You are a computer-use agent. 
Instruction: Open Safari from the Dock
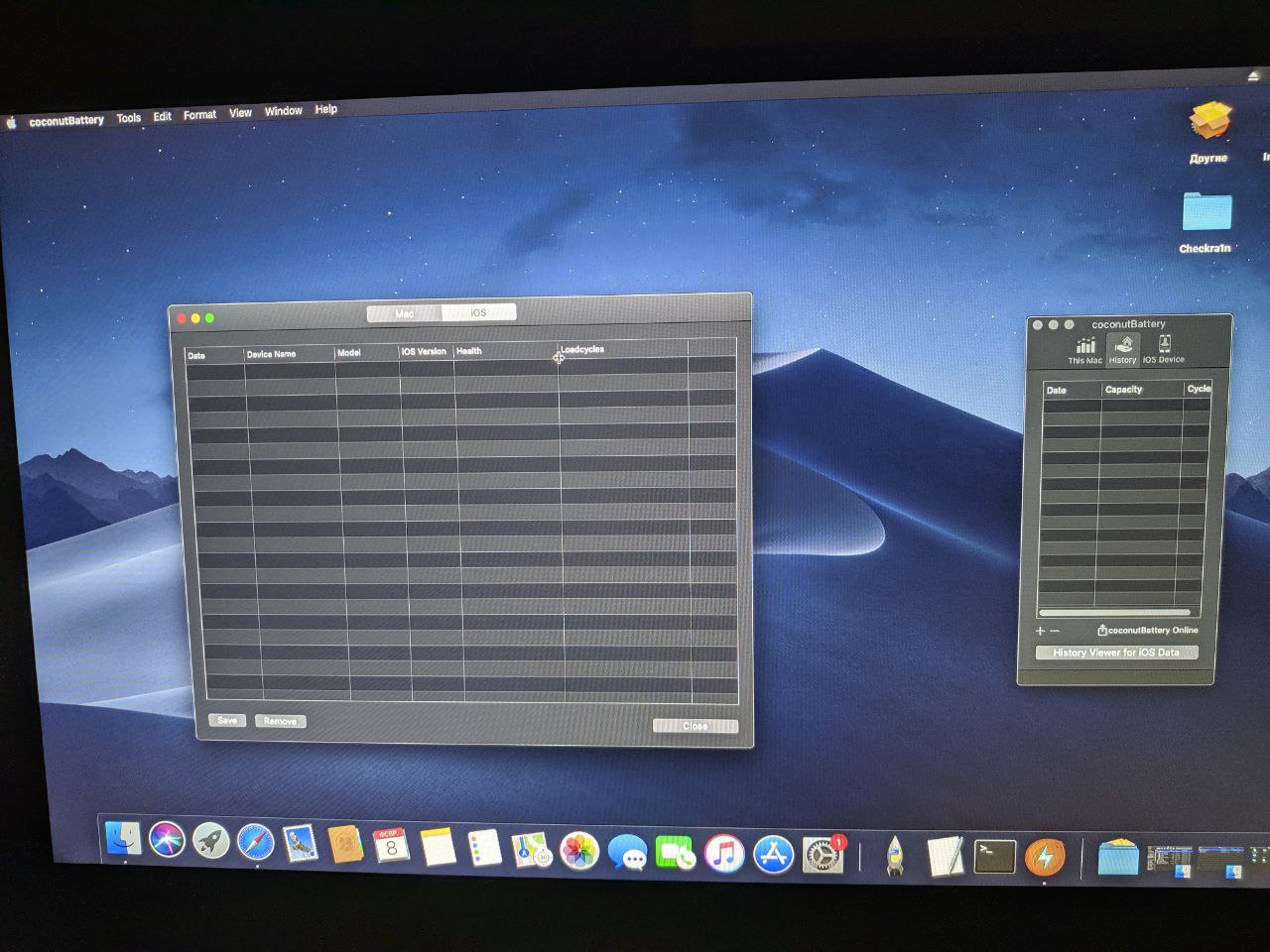(x=255, y=843)
